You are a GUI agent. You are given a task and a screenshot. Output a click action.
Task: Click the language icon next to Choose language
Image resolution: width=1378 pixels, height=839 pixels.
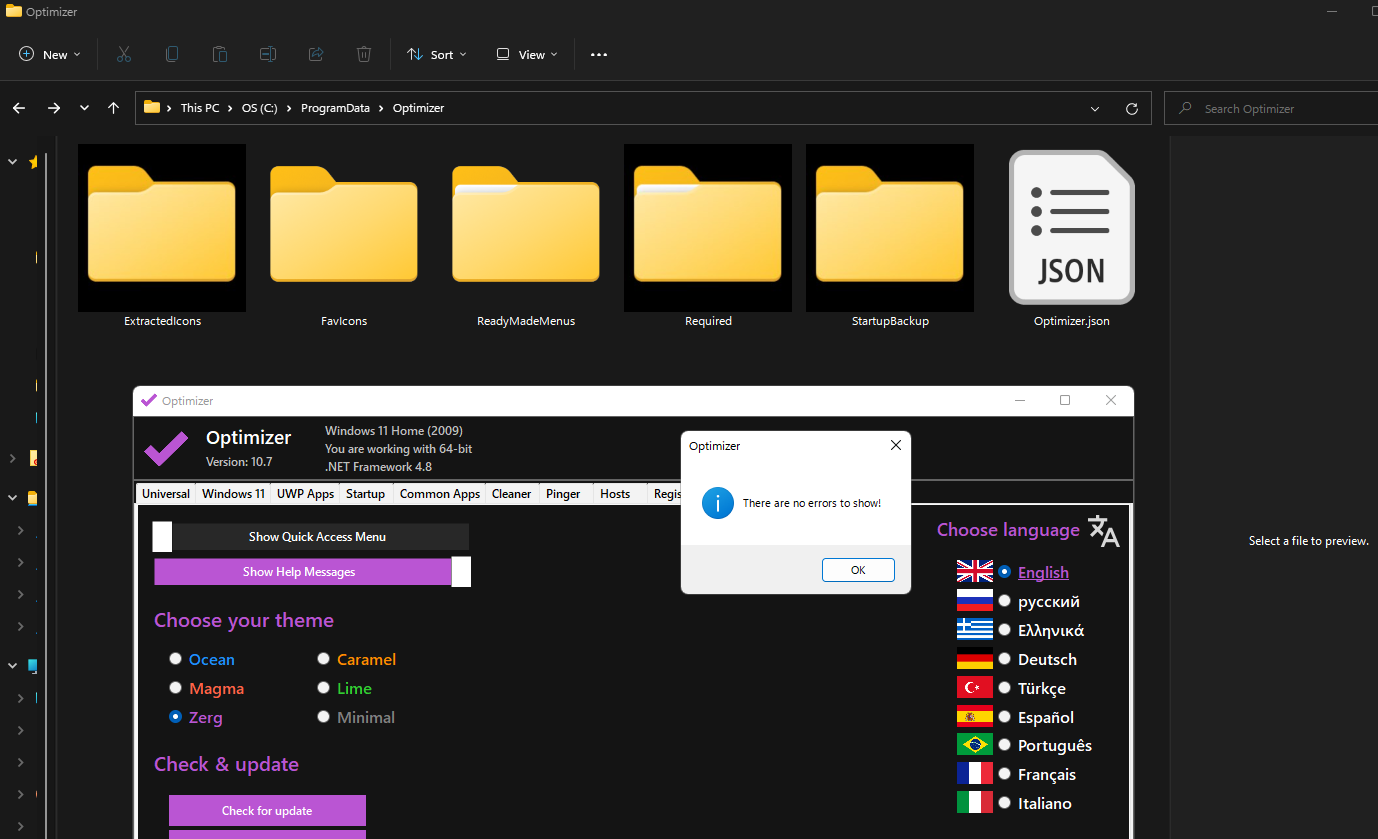click(1103, 531)
